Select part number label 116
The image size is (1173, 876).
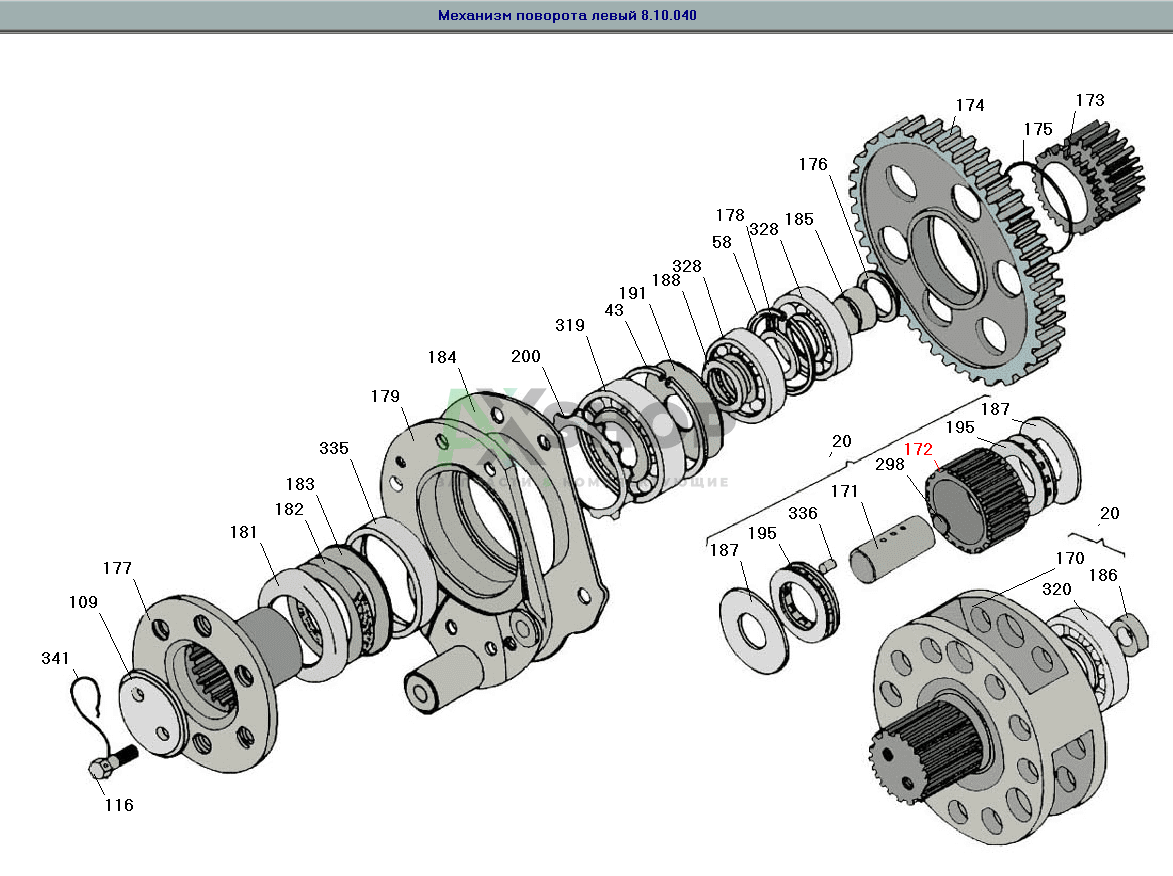click(118, 805)
